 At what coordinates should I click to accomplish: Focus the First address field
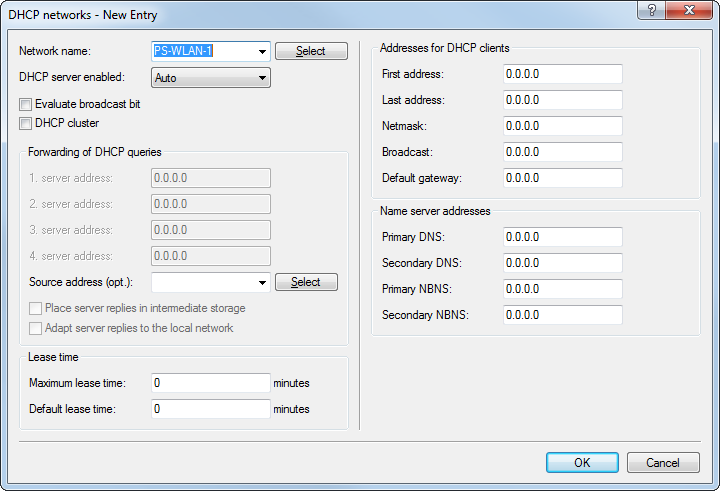[562, 74]
